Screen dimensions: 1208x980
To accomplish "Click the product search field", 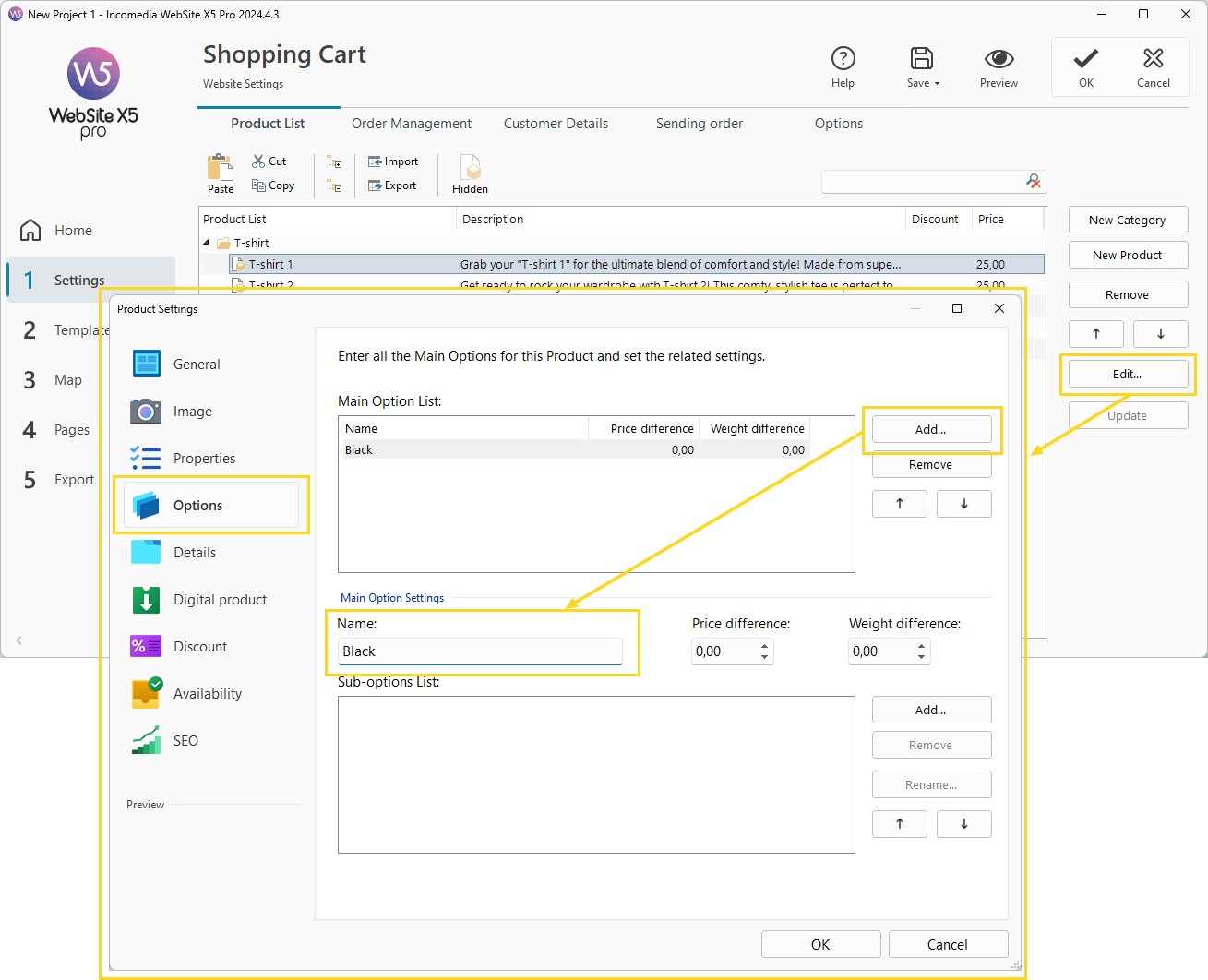I will (x=921, y=182).
